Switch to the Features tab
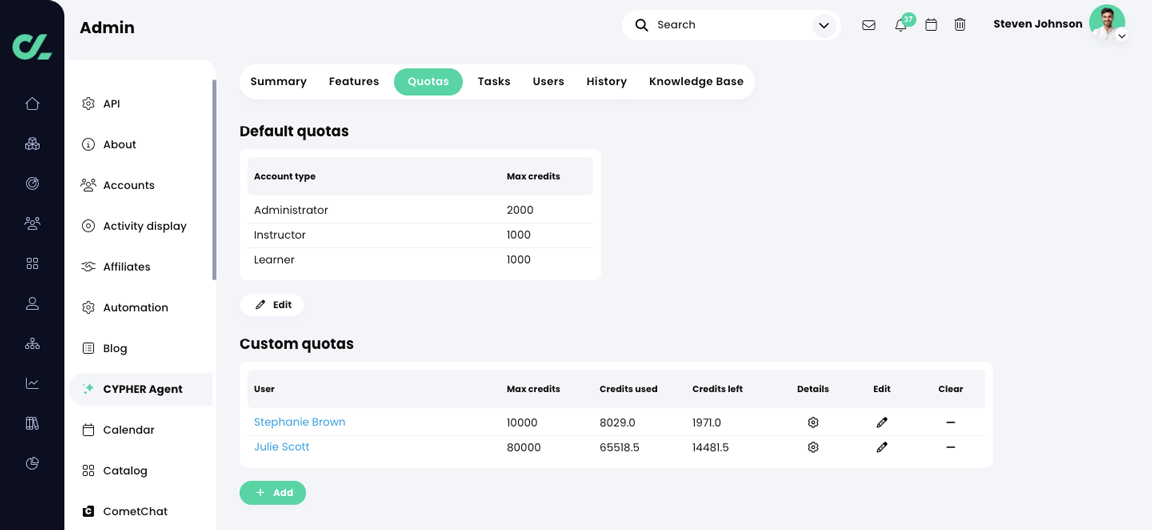 [354, 82]
